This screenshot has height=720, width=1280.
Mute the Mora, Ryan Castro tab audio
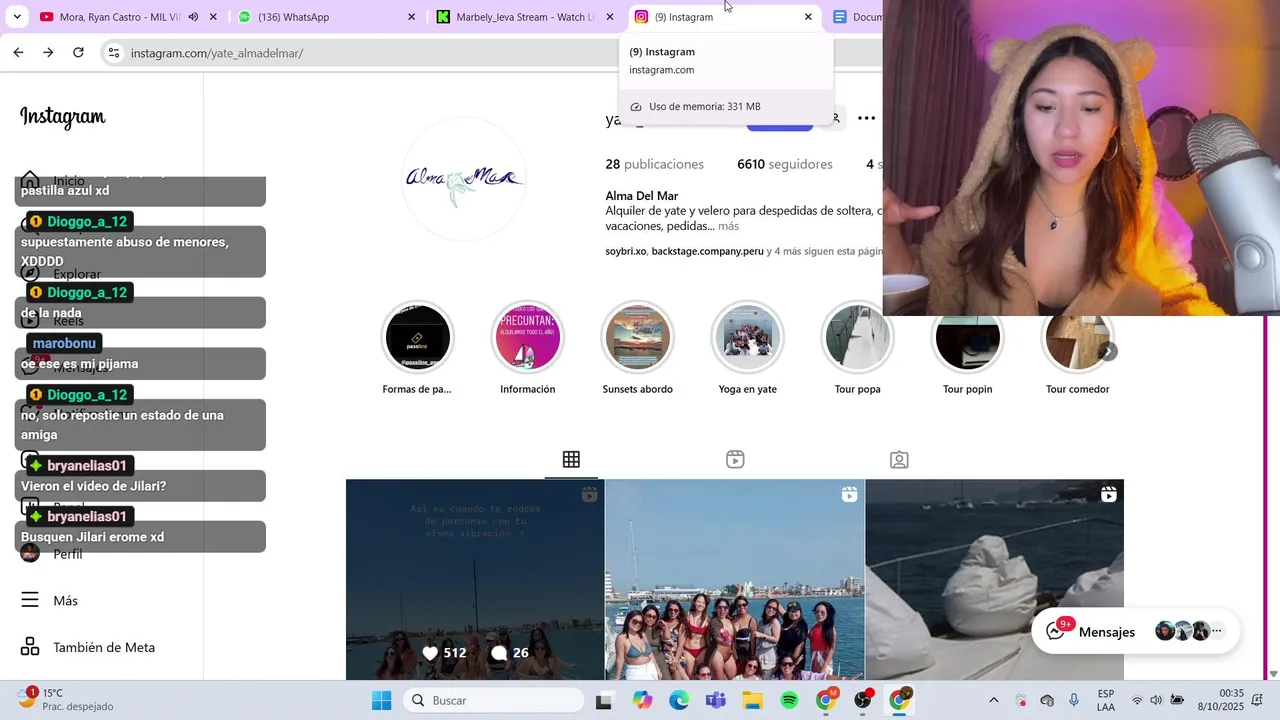coord(193,17)
